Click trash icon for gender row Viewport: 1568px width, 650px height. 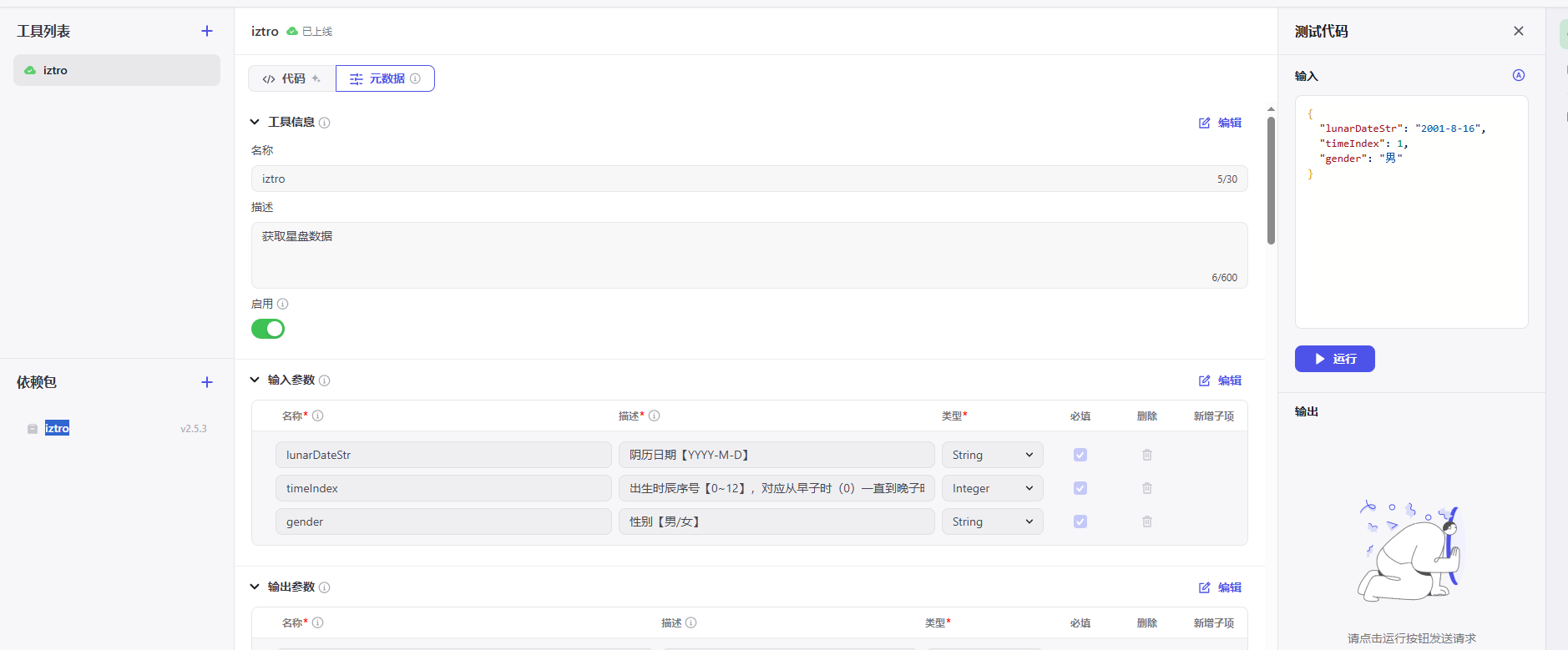pyautogui.click(x=1147, y=522)
